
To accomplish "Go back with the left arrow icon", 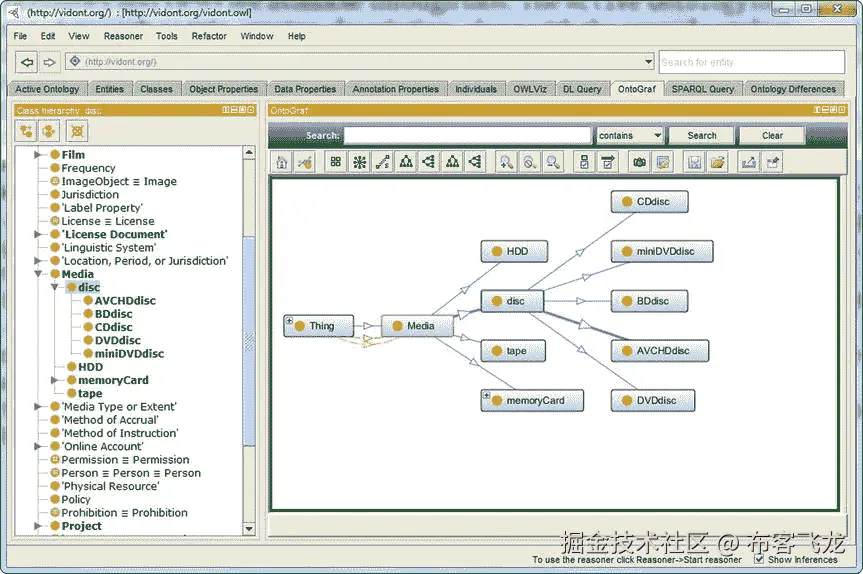I will click(26, 62).
